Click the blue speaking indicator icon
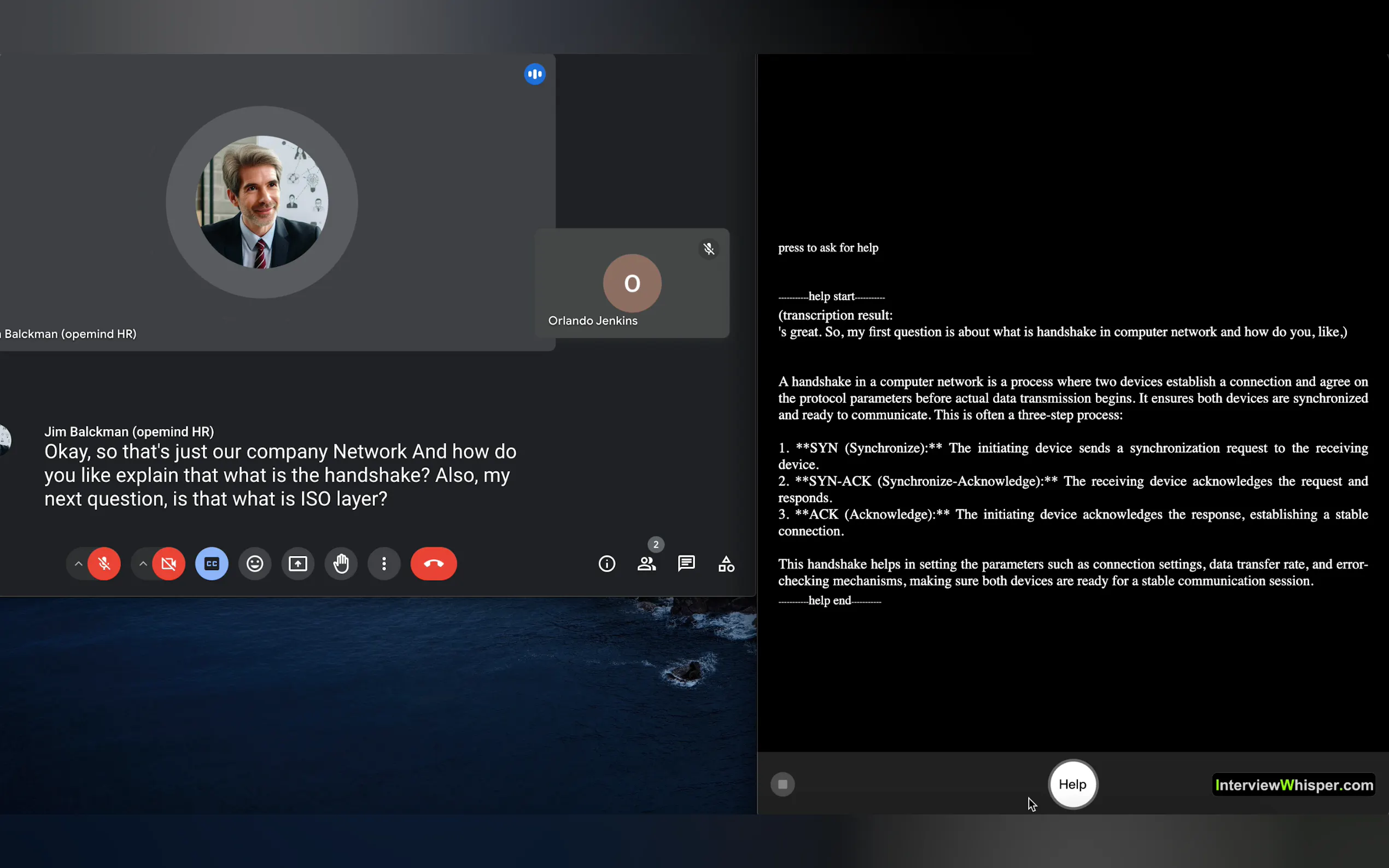The height and width of the screenshot is (868, 1389). coord(535,74)
